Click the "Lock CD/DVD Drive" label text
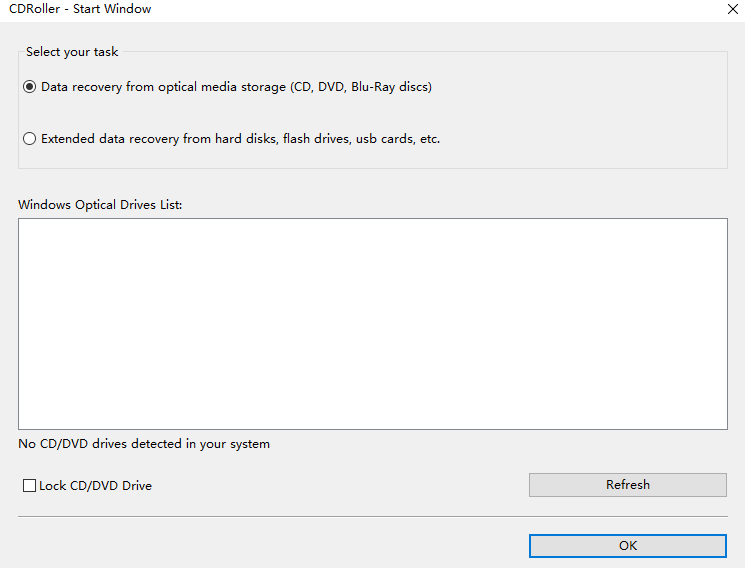The height and width of the screenshot is (568, 745). pyautogui.click(x=96, y=486)
